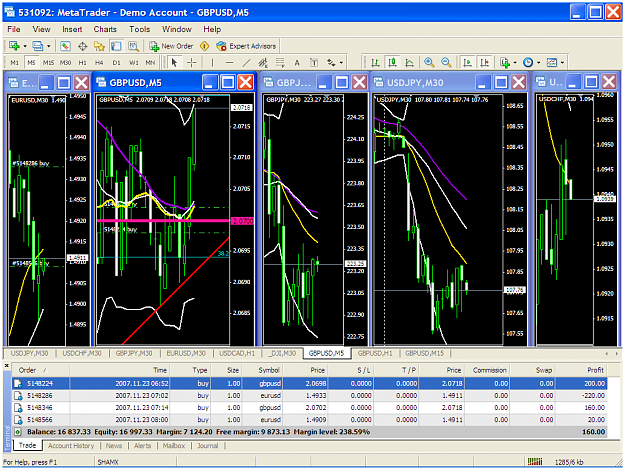The height and width of the screenshot is (470, 625).
Task: Open the Strategy Tester icon
Action: (x=133, y=46)
